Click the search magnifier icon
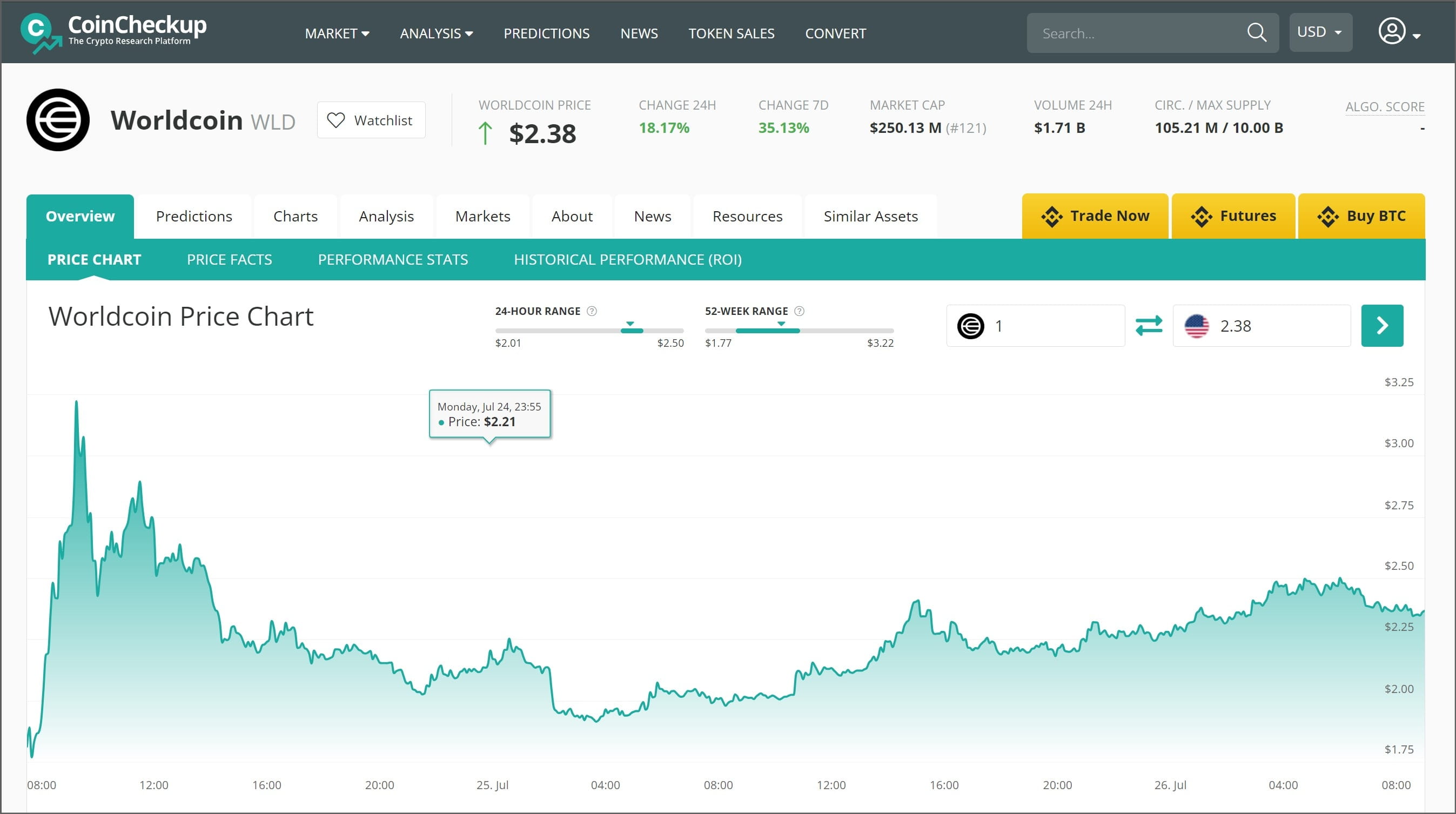Image resolution: width=1456 pixels, height=814 pixels. click(x=1256, y=33)
